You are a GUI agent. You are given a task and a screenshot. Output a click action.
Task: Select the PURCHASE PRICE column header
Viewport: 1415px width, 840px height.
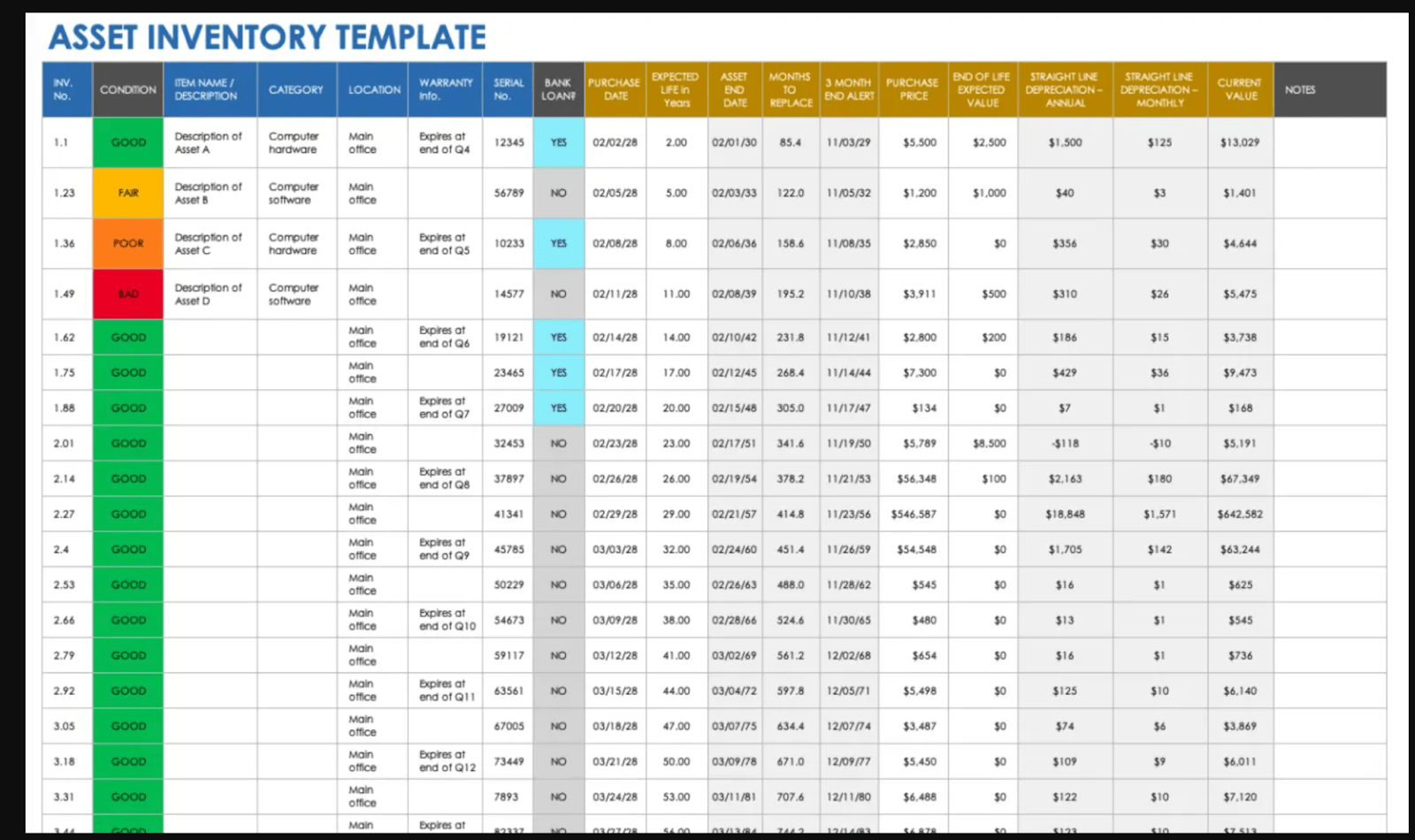pyautogui.click(x=914, y=89)
